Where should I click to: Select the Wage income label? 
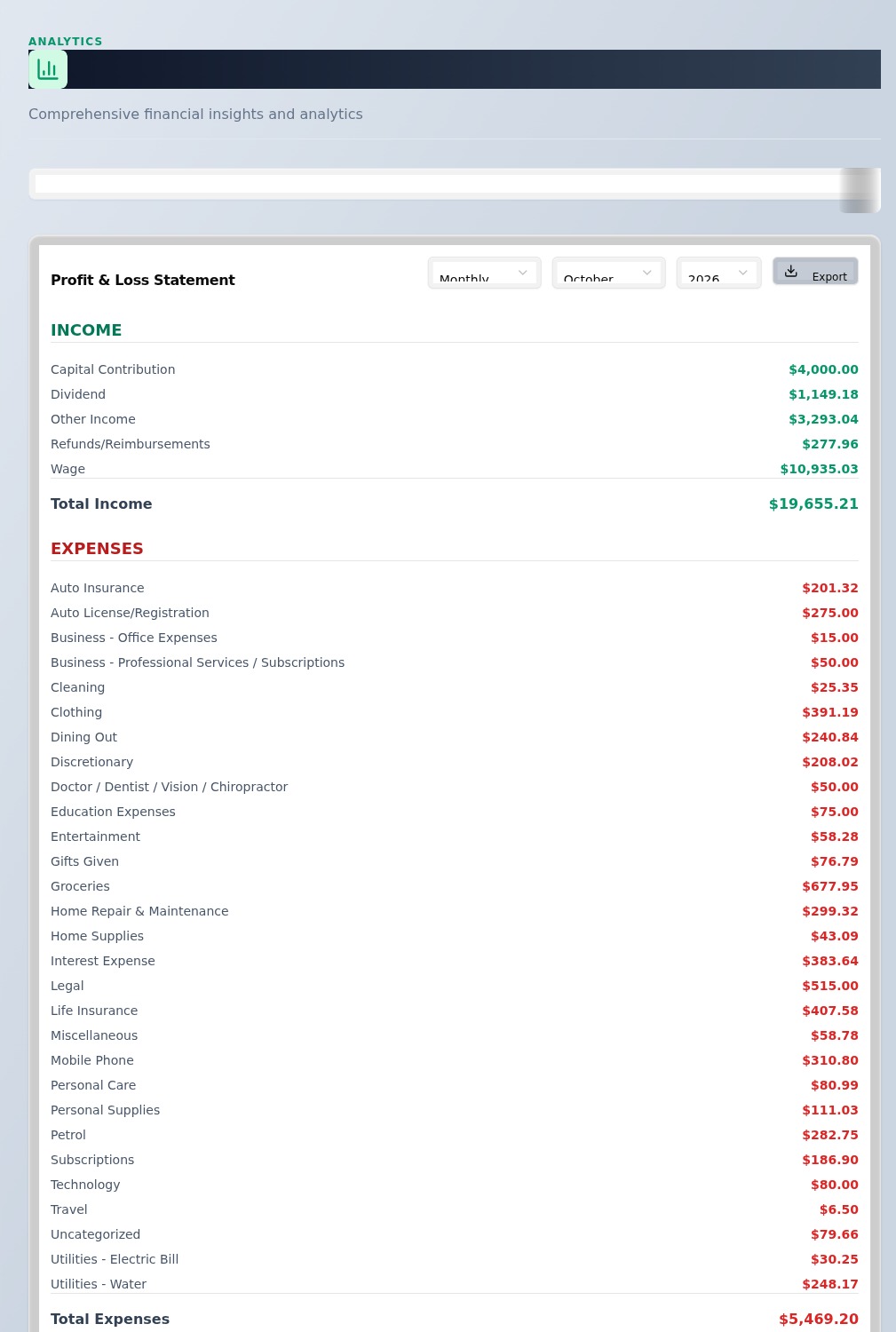(x=68, y=469)
